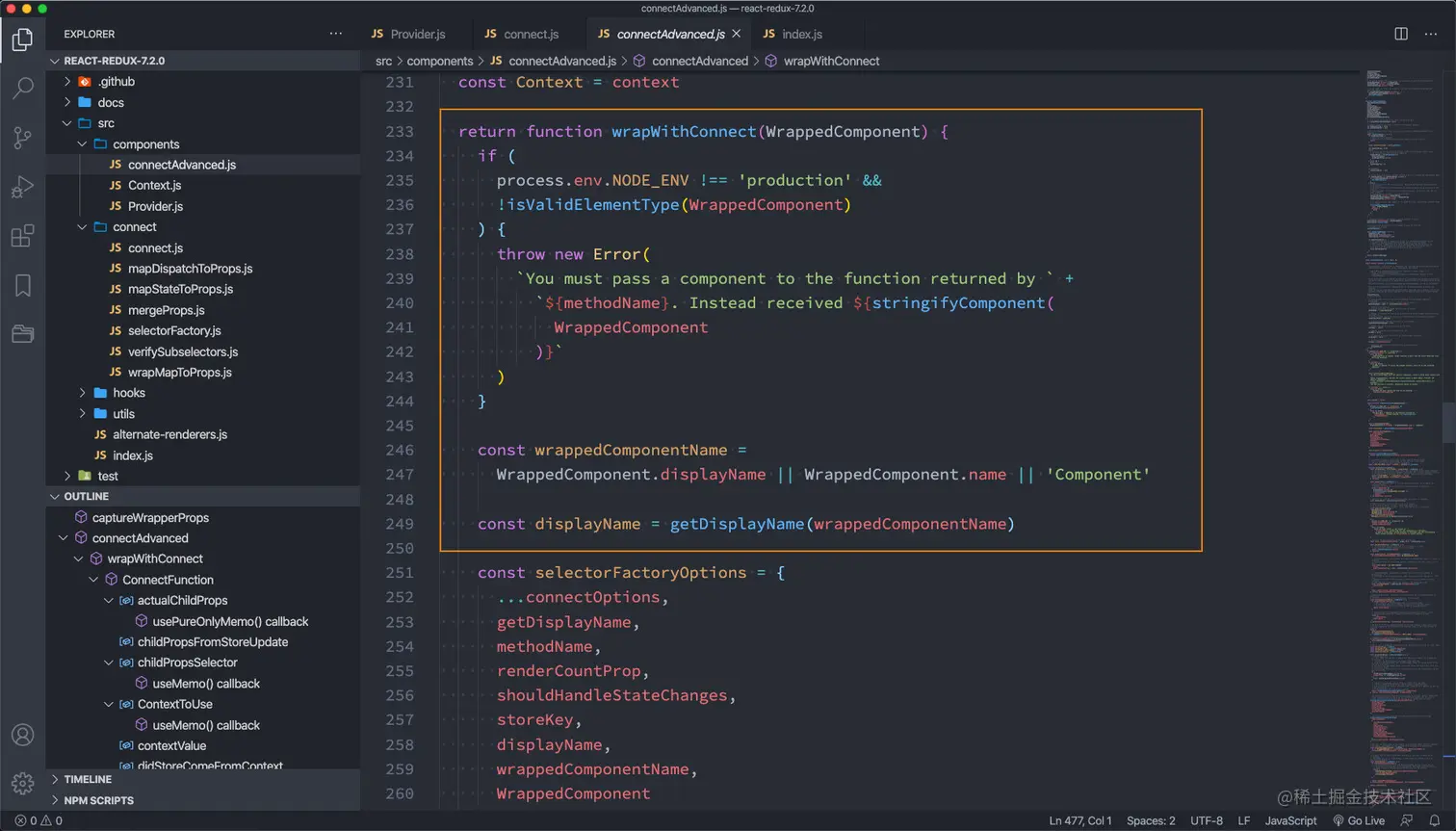Viewport: 1456px width, 831px height.
Task: Collapse childPropsSelector in the outline
Action: point(109,662)
